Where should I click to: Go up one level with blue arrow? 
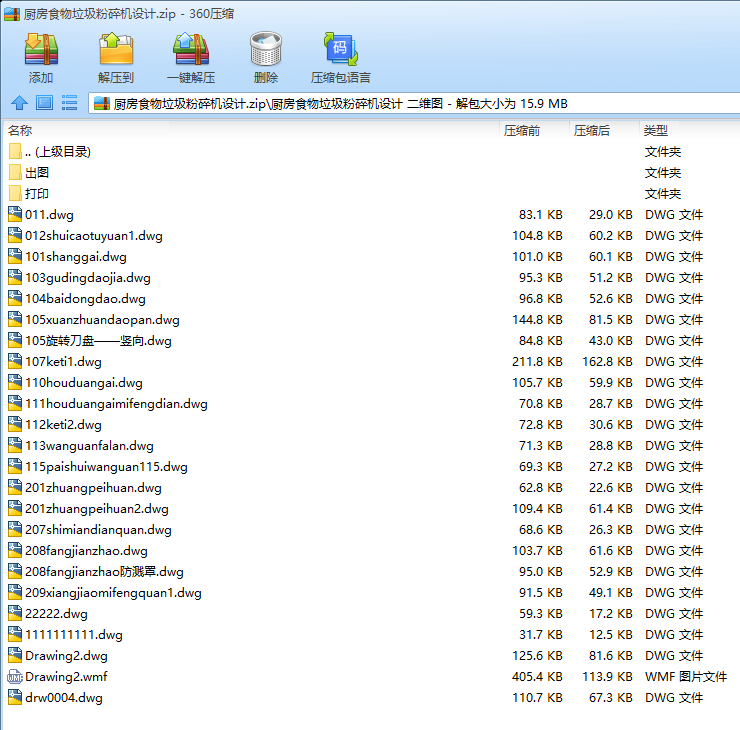point(19,103)
